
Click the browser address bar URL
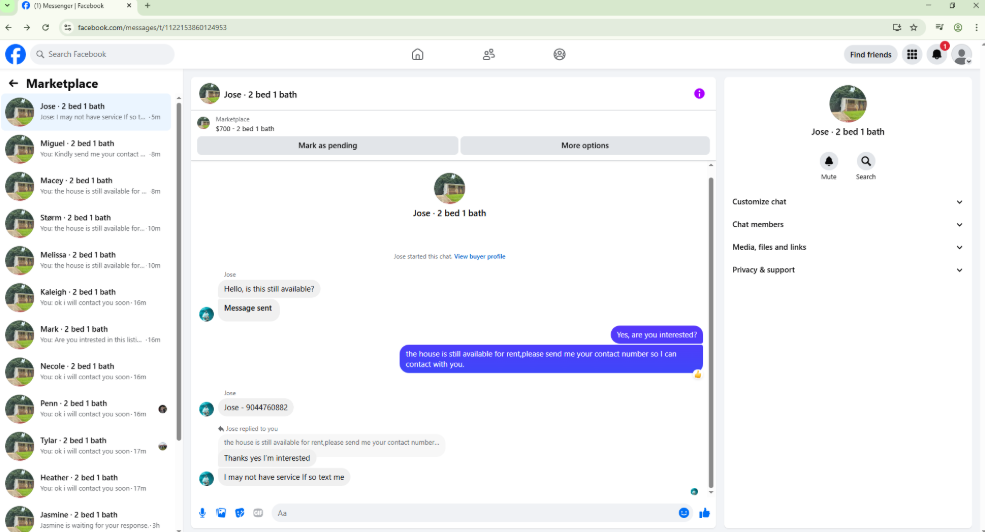(x=152, y=28)
